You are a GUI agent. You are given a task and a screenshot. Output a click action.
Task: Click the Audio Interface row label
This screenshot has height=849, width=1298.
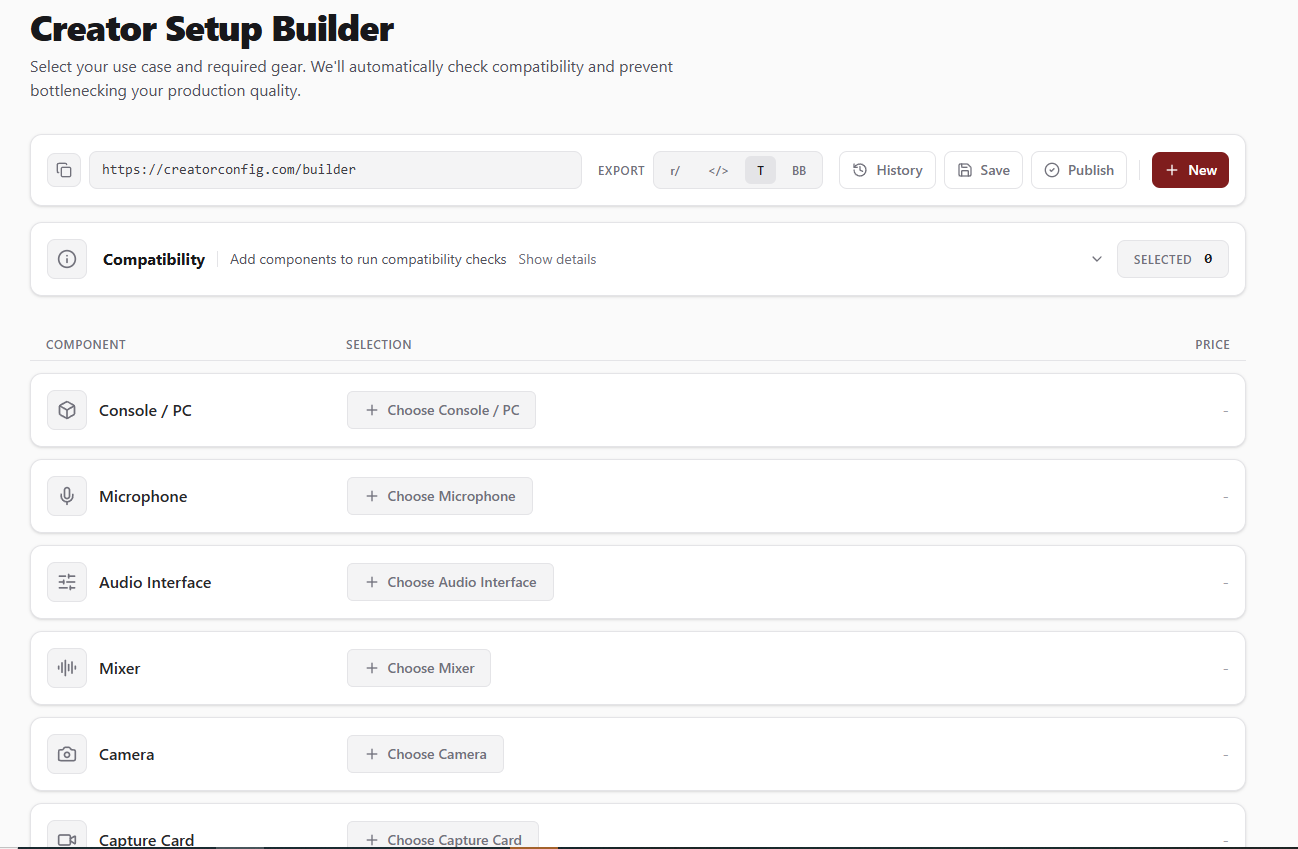click(155, 582)
